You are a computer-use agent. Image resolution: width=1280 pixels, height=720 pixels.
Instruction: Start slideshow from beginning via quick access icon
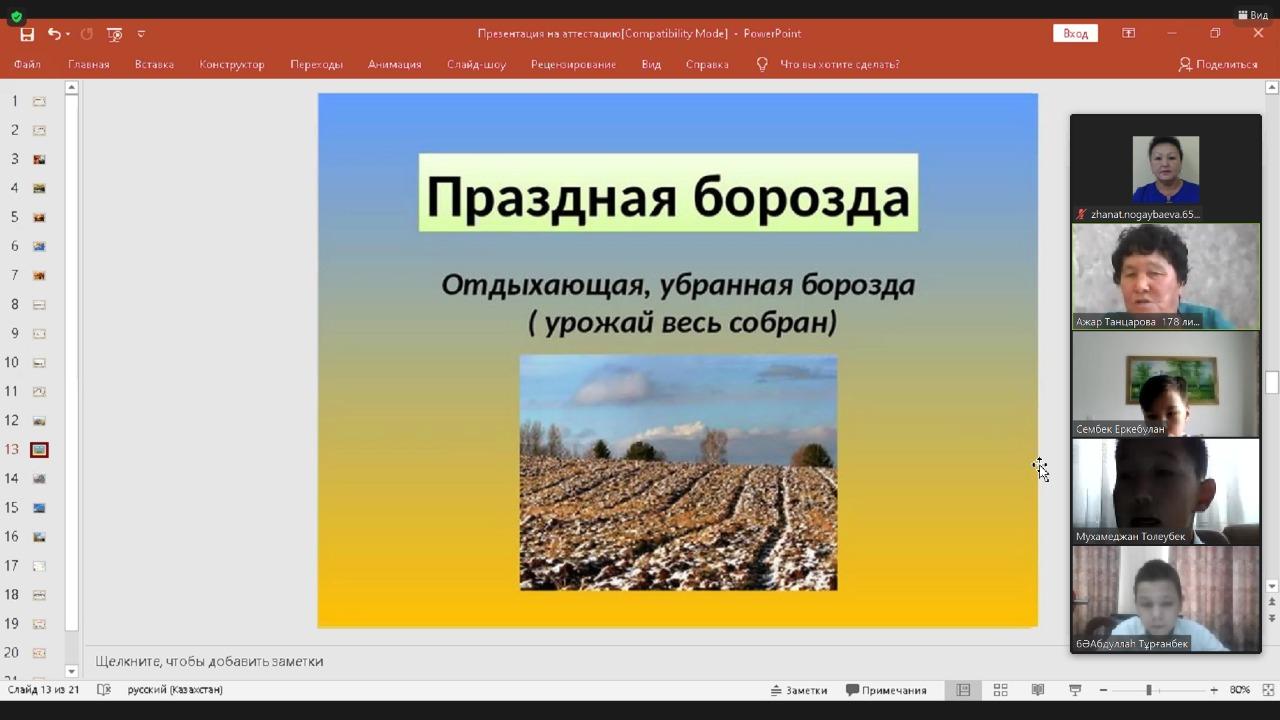pos(114,34)
